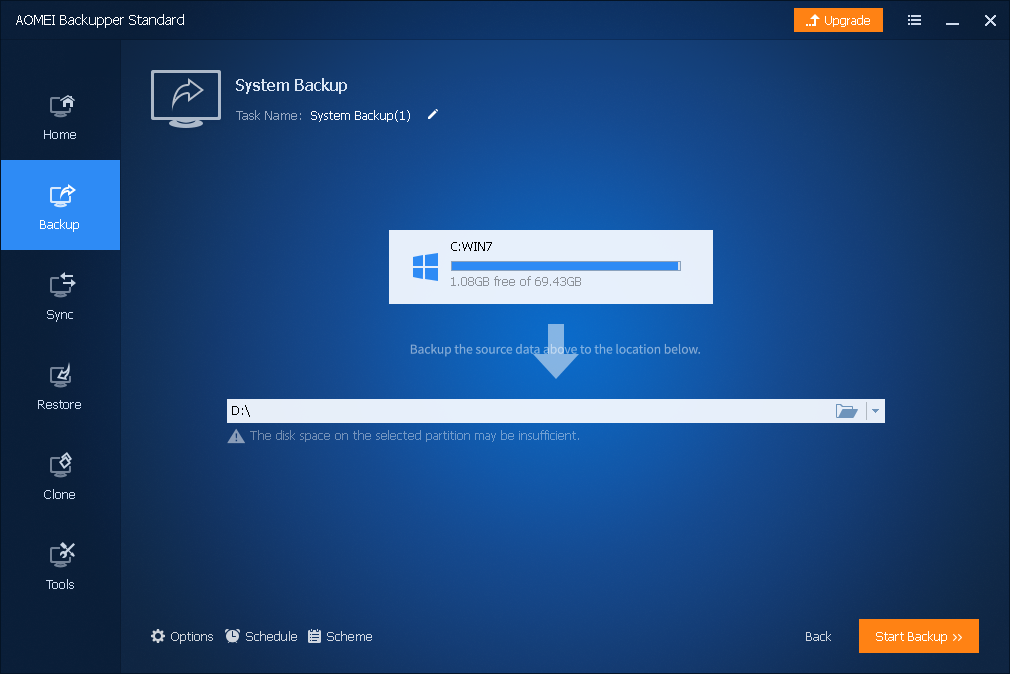1010x674 pixels.
Task: Go Back to the previous screen
Action: 818,637
